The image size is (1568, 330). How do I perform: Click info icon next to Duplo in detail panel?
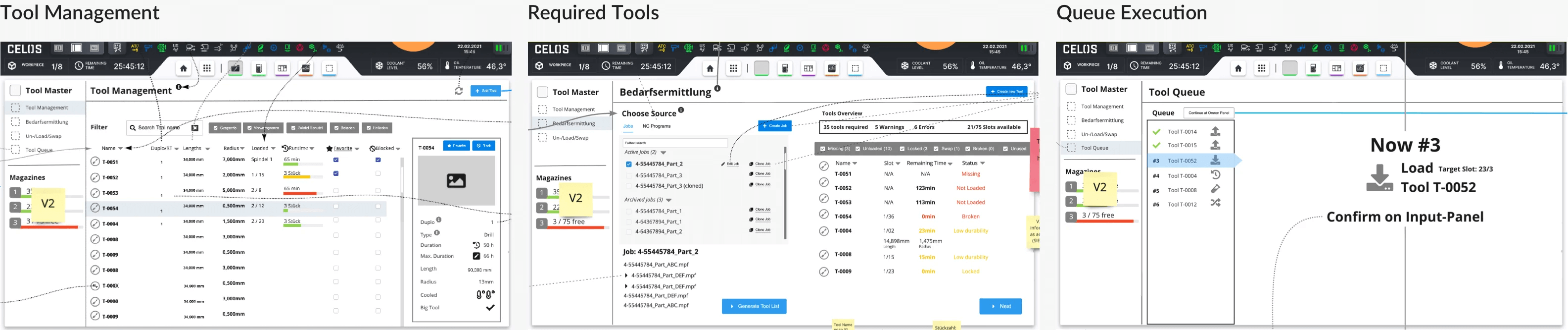(x=439, y=220)
